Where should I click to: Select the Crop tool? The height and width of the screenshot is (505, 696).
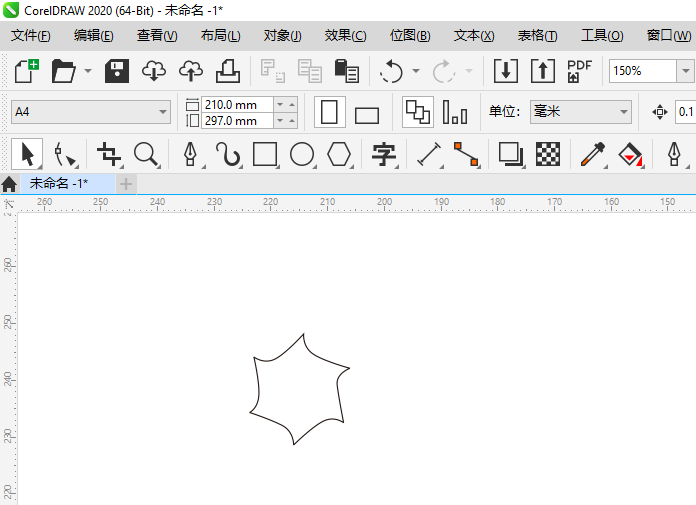pos(109,155)
